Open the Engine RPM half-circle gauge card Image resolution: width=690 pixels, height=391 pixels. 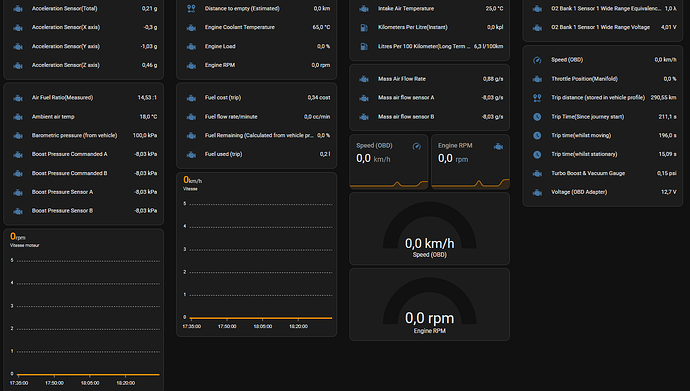pyautogui.click(x=429, y=304)
